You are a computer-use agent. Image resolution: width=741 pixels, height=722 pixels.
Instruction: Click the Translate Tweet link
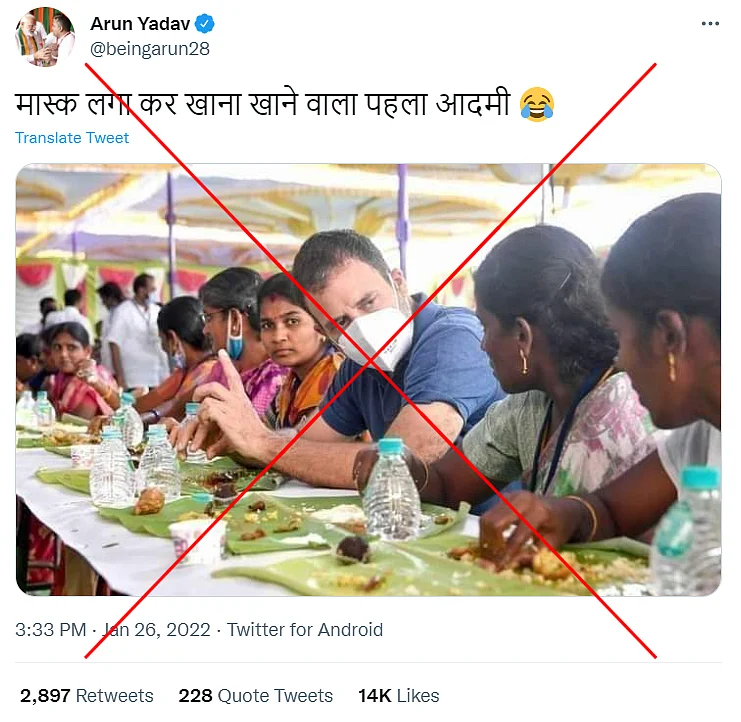point(72,138)
